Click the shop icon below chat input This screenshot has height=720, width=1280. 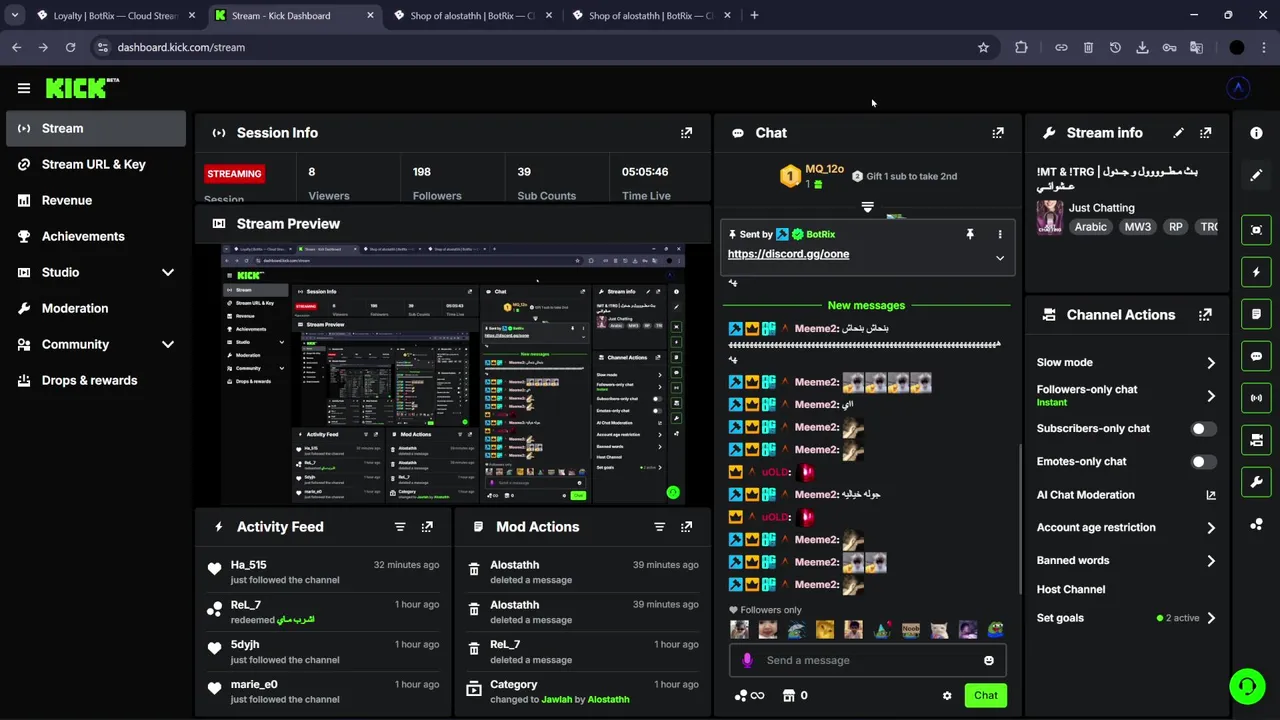coord(788,696)
